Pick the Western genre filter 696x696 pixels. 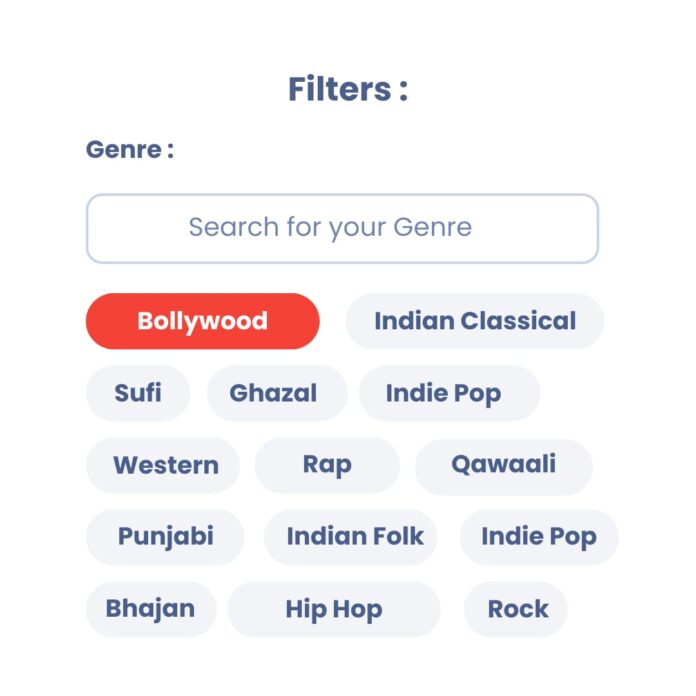165,465
